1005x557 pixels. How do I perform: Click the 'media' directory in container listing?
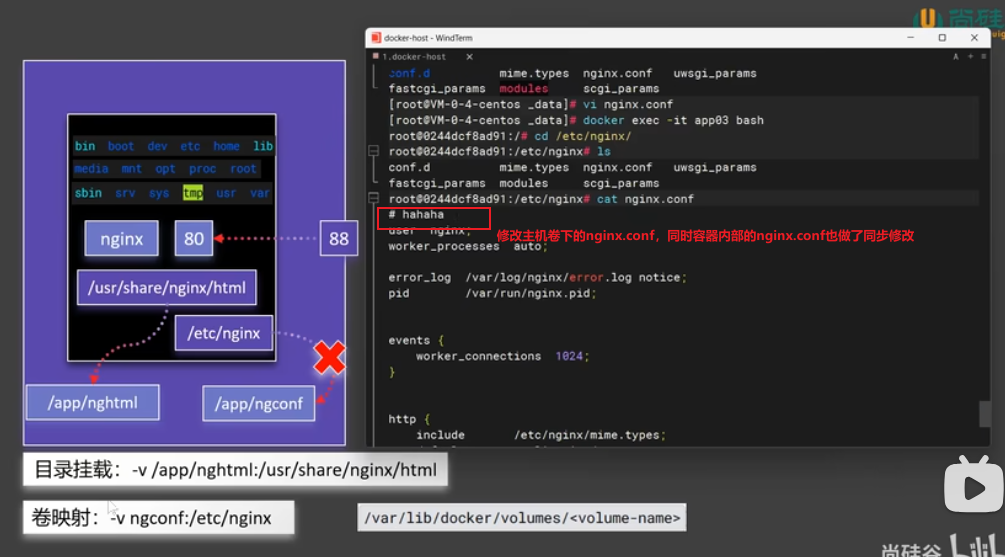[x=91, y=169]
